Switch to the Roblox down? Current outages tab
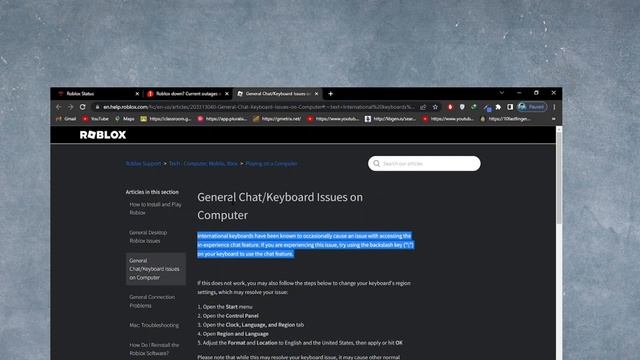This screenshot has width=640, height=360. pos(187,94)
